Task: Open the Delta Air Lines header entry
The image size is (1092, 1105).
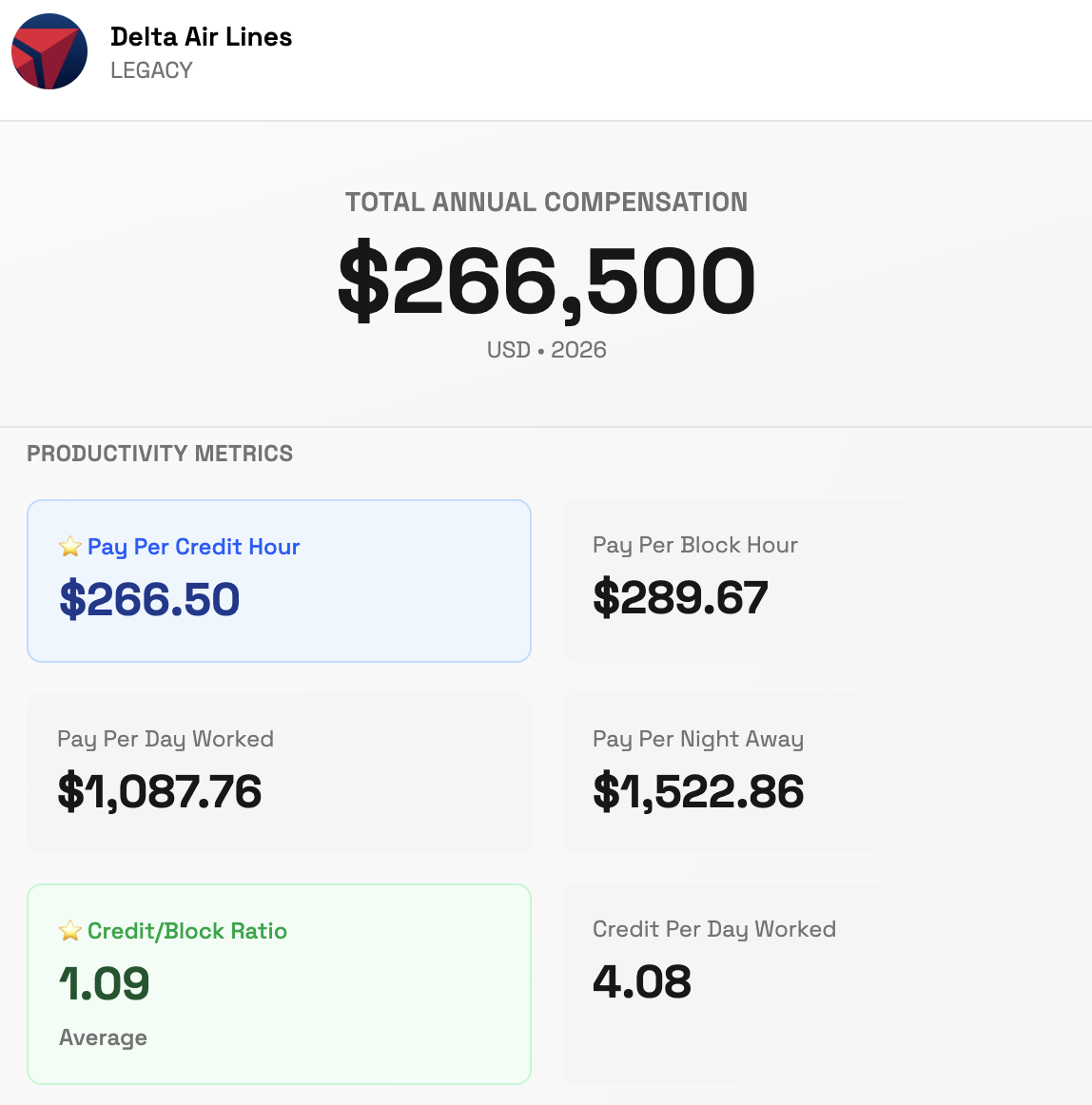Action: (202, 37)
